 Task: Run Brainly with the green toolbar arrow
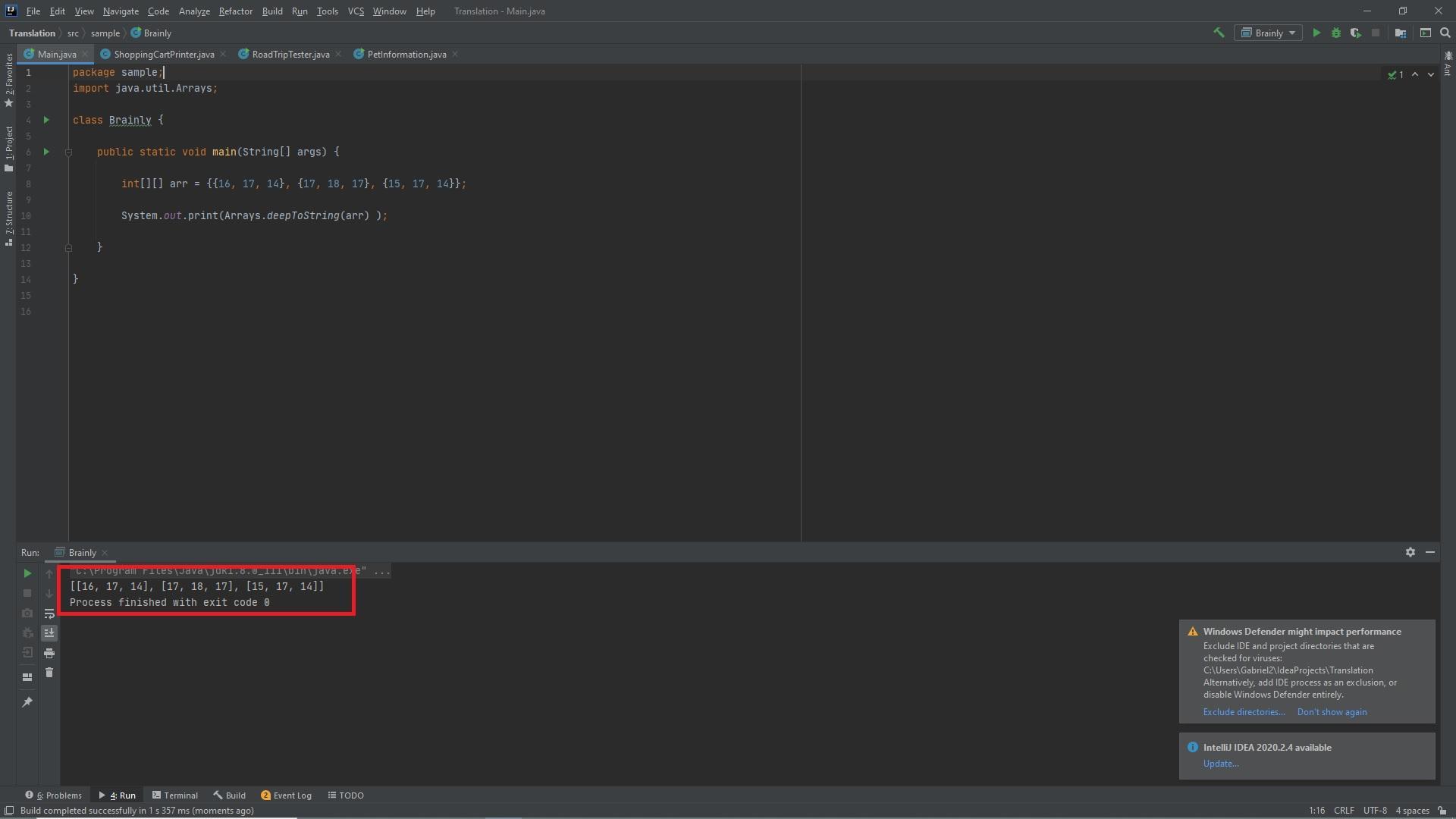point(1316,33)
